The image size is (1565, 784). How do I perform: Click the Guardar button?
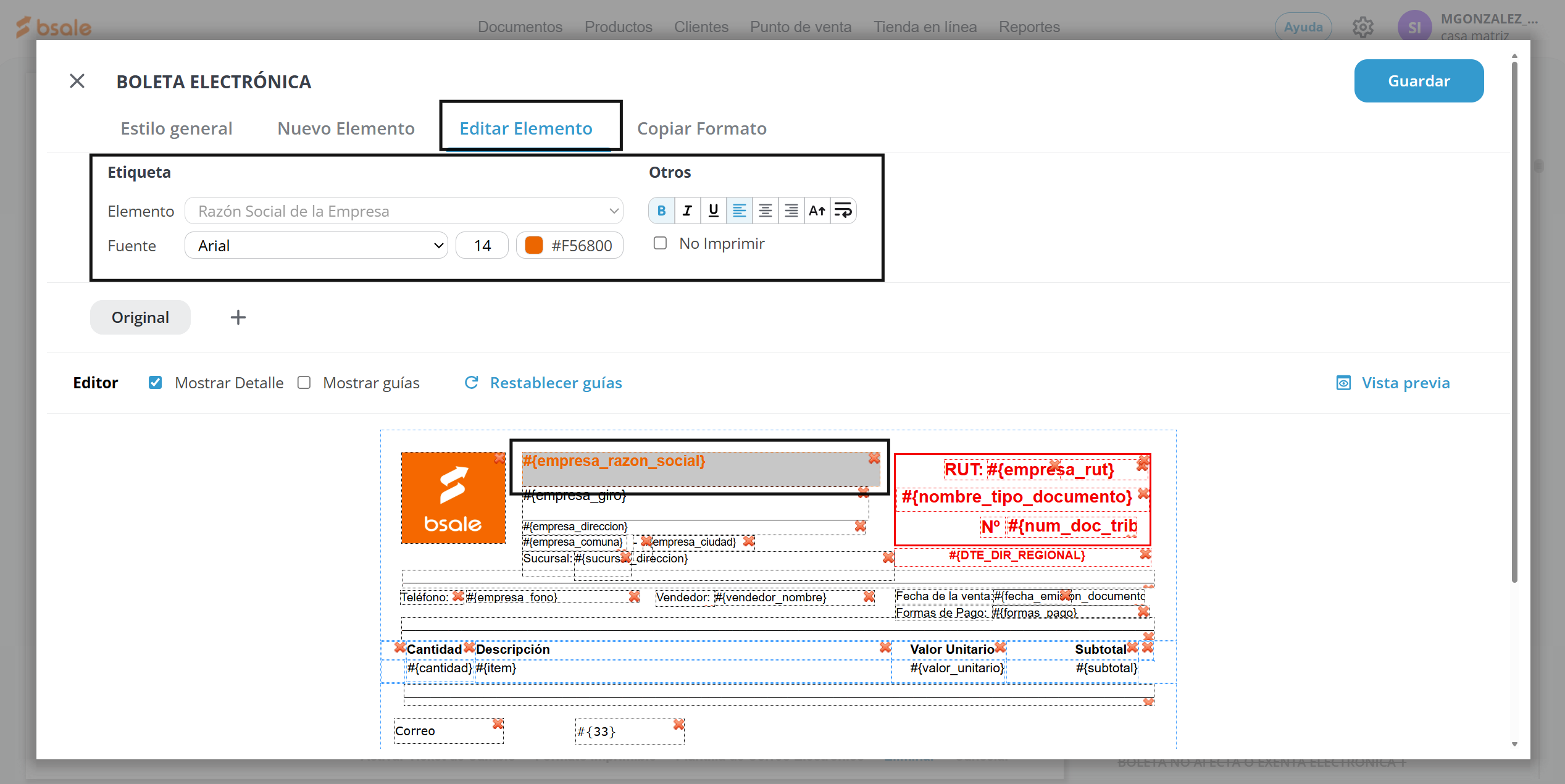pos(1418,81)
